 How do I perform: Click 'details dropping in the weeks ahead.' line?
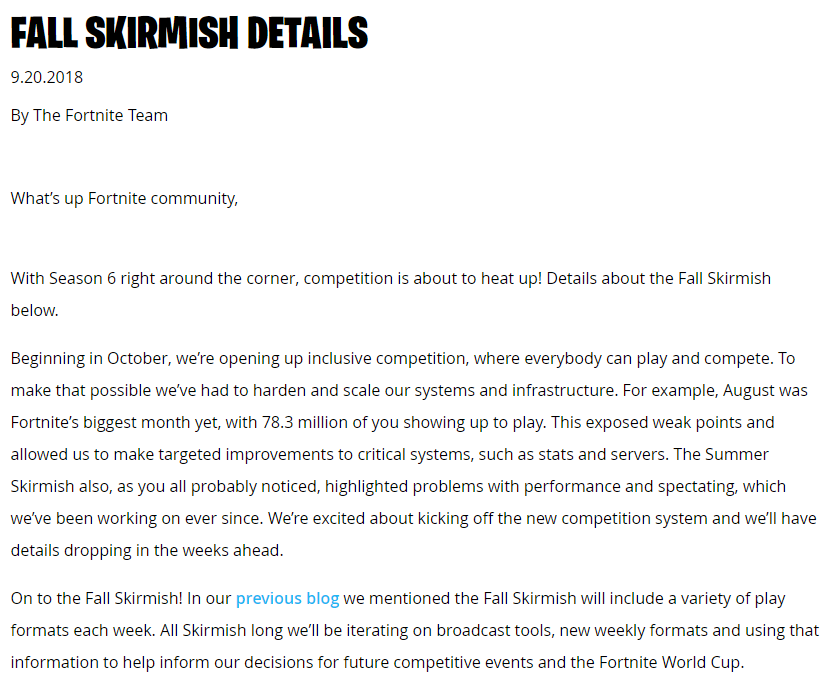click(147, 550)
